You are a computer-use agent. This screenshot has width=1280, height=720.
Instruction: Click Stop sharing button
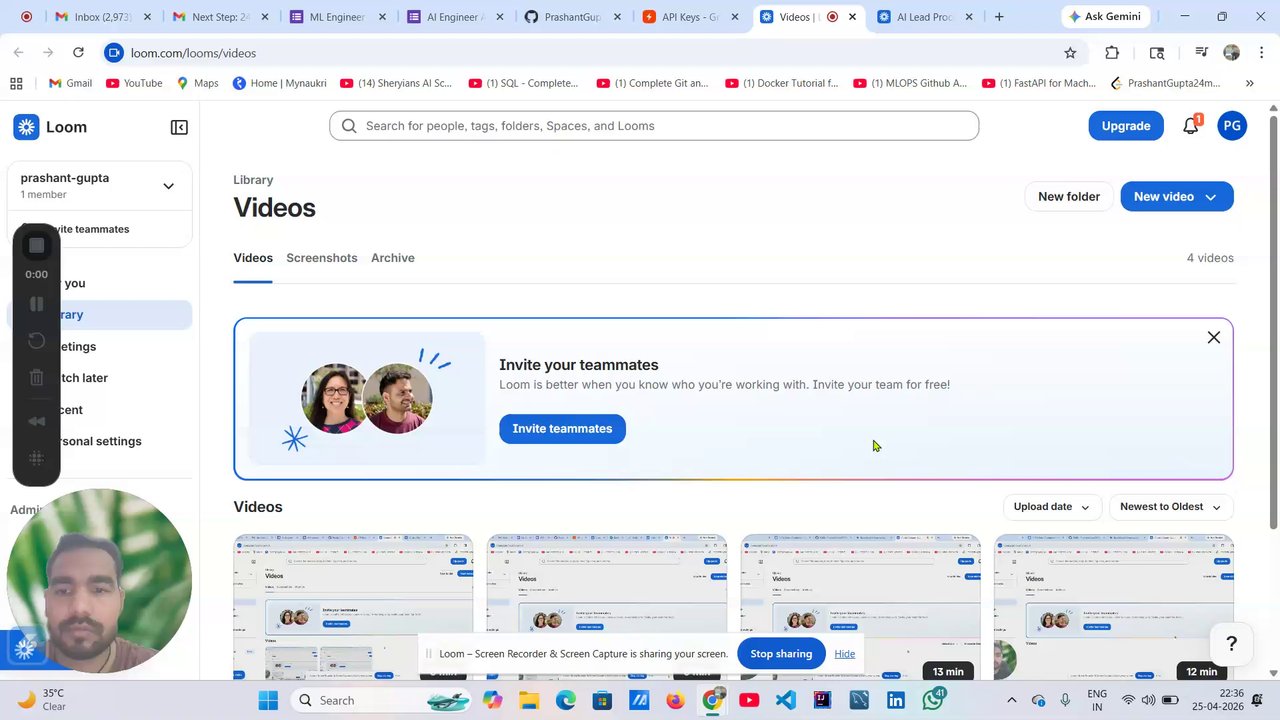(780, 654)
